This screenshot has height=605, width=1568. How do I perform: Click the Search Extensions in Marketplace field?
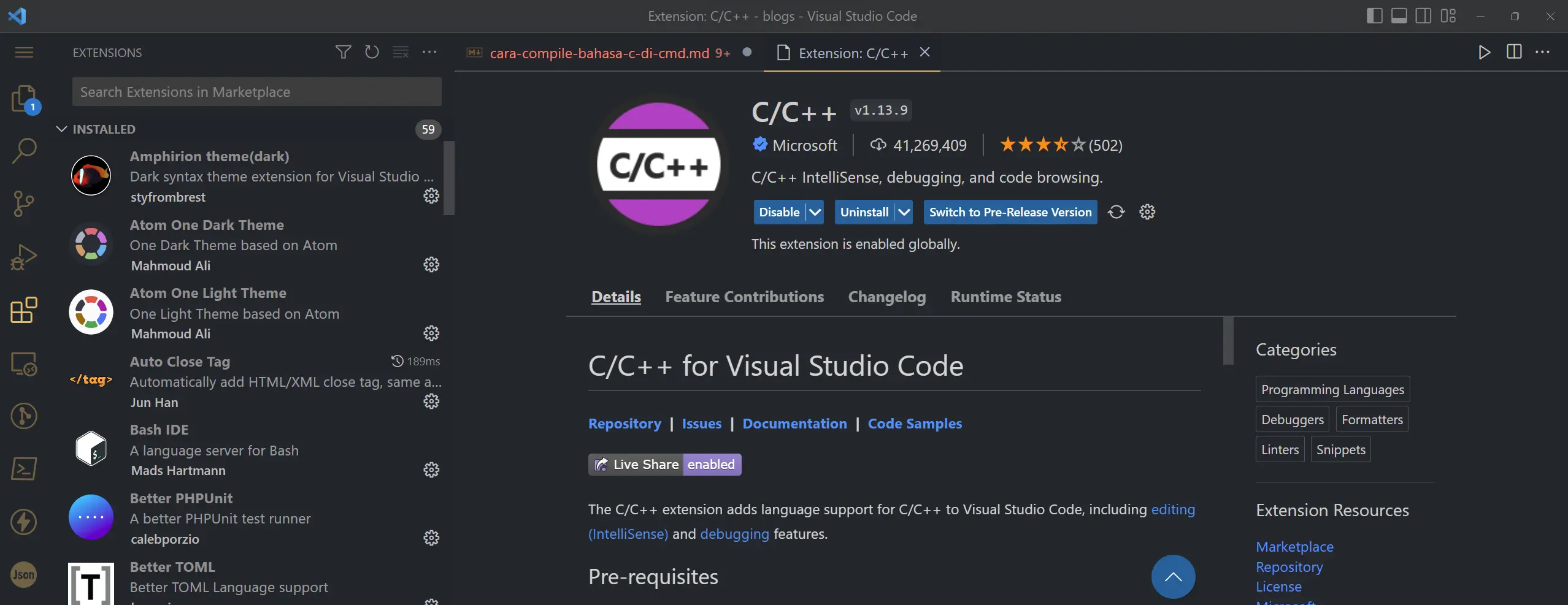pos(256,92)
